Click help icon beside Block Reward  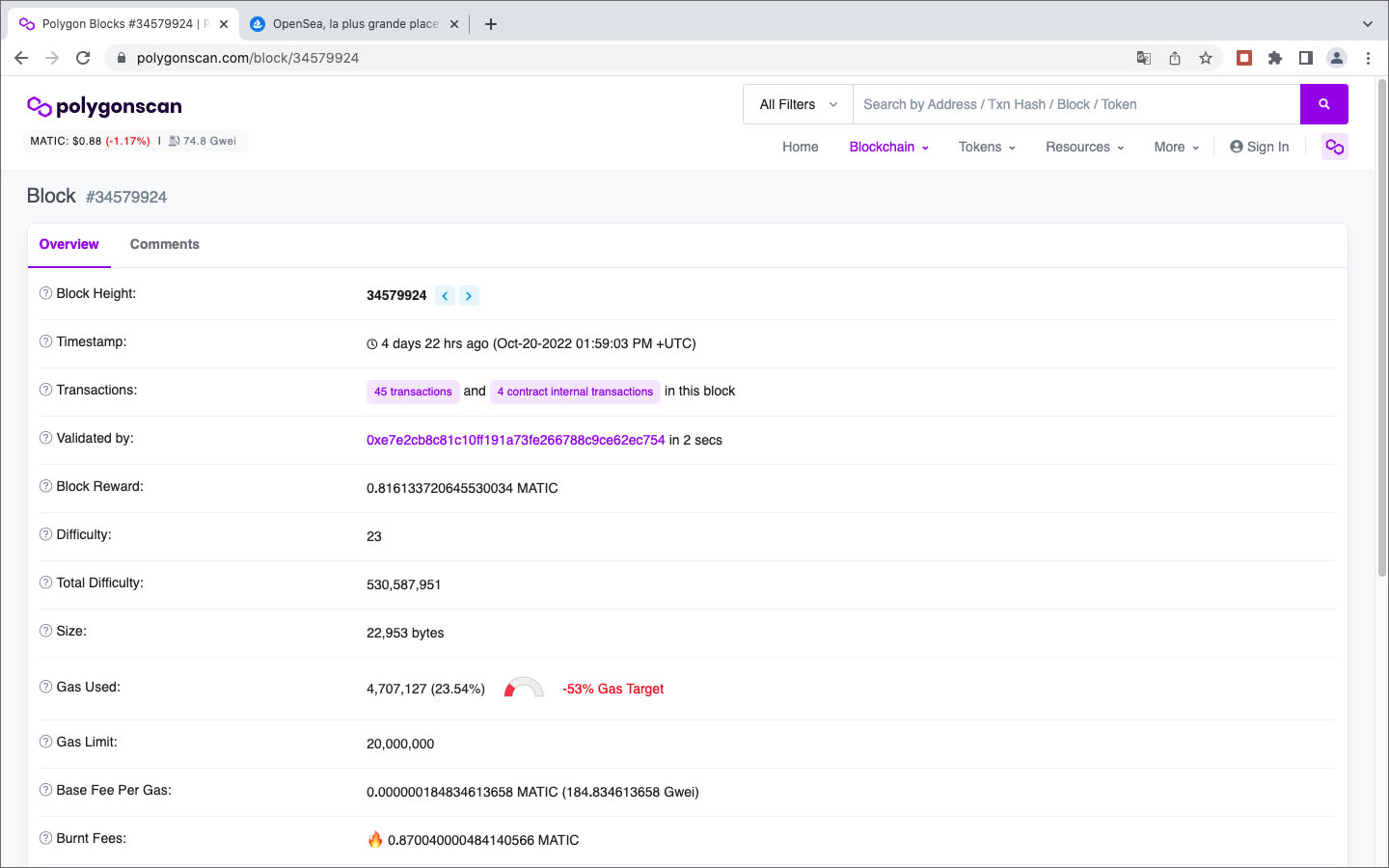(45, 486)
